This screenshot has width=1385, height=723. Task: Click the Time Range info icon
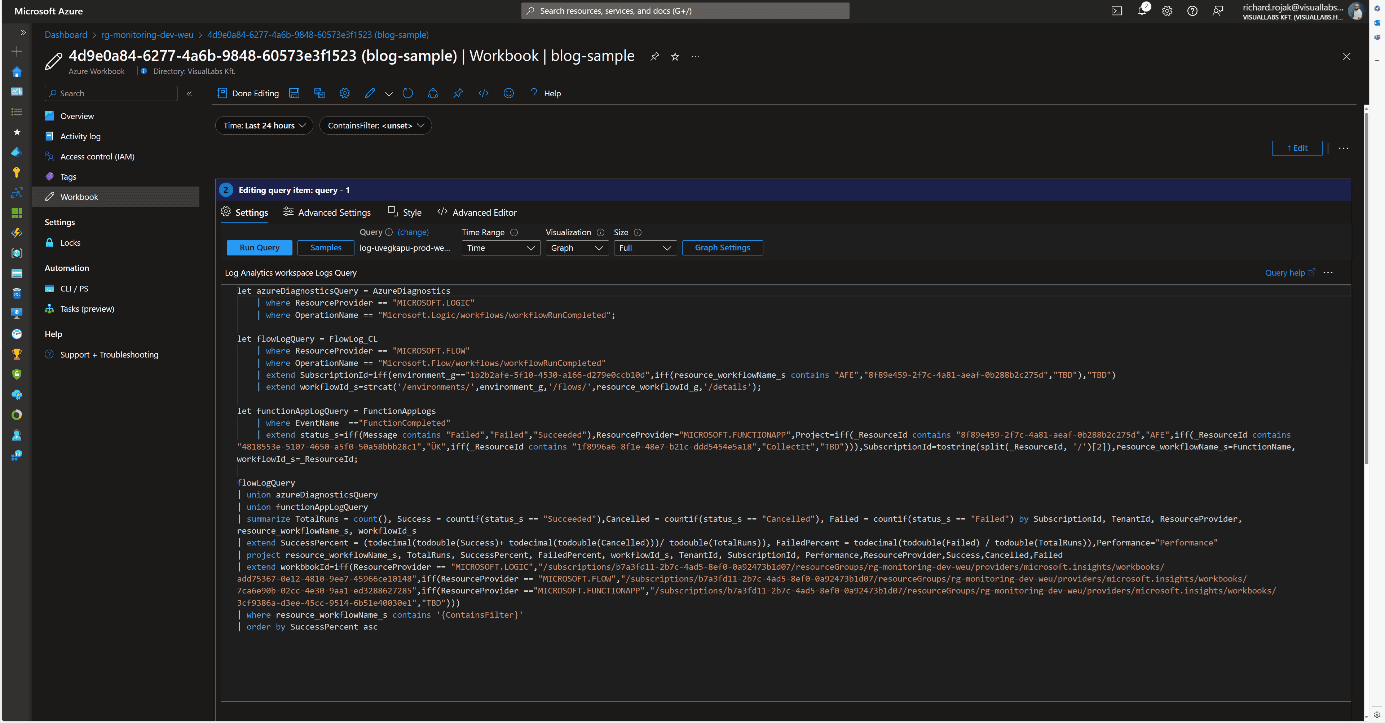coord(514,232)
